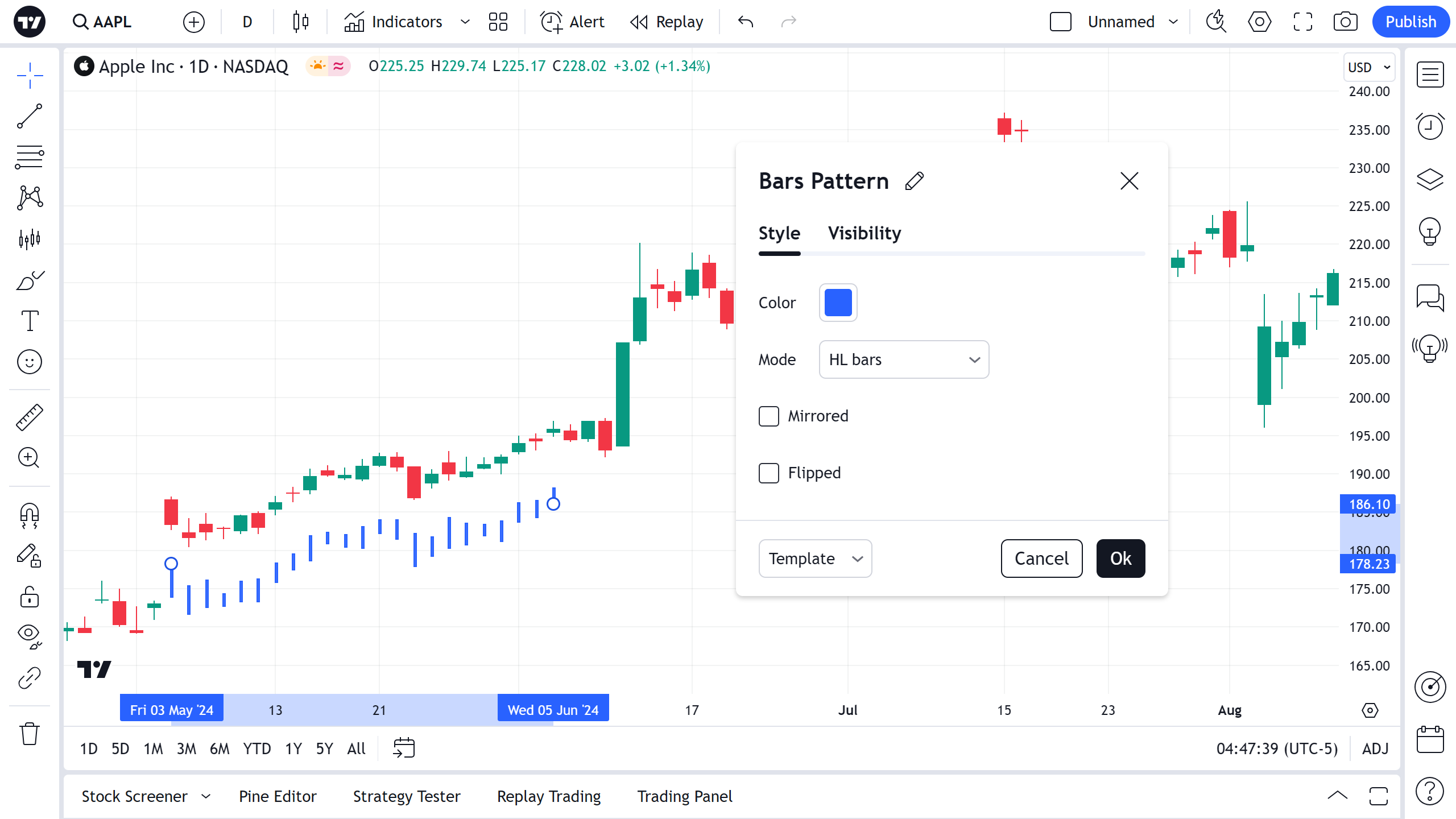The width and height of the screenshot is (1456, 819).
Task: Enable the Mirrored checkbox
Action: (769, 416)
